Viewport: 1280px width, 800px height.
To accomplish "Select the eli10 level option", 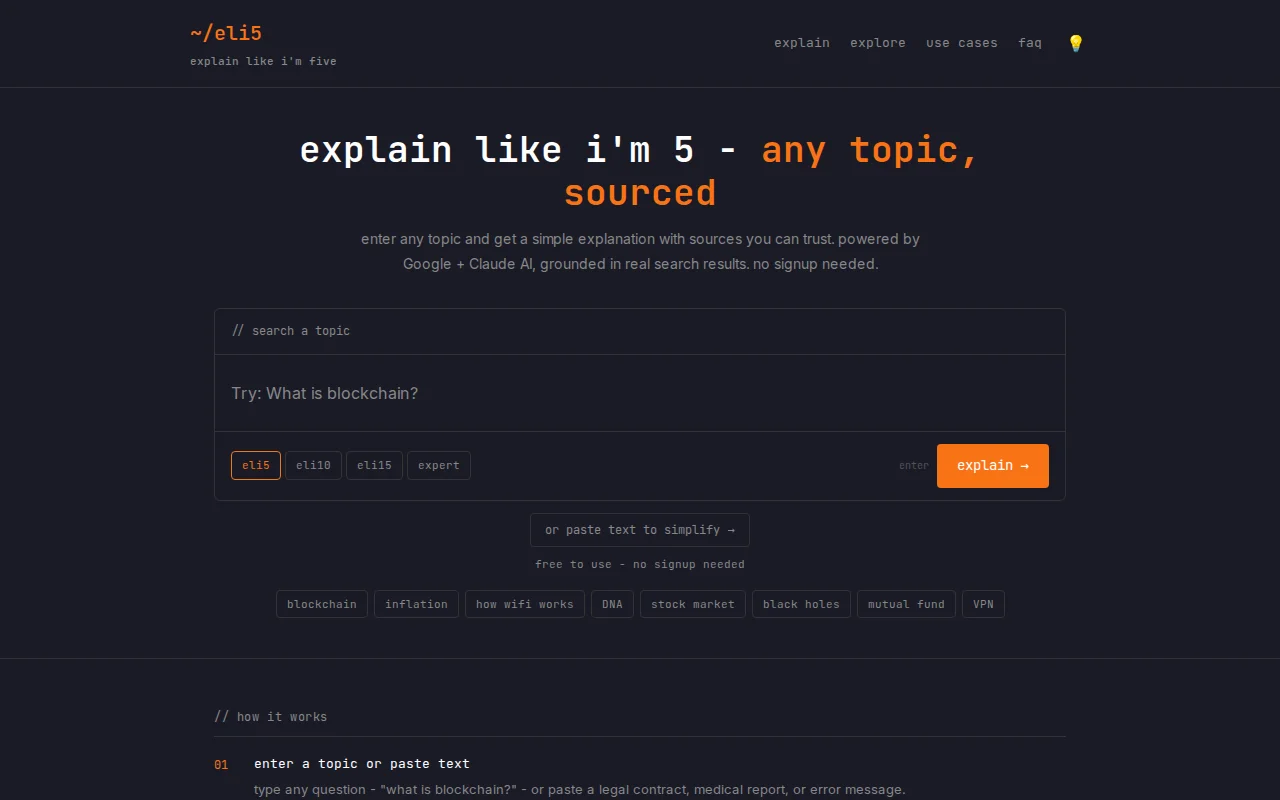I will tap(313, 466).
